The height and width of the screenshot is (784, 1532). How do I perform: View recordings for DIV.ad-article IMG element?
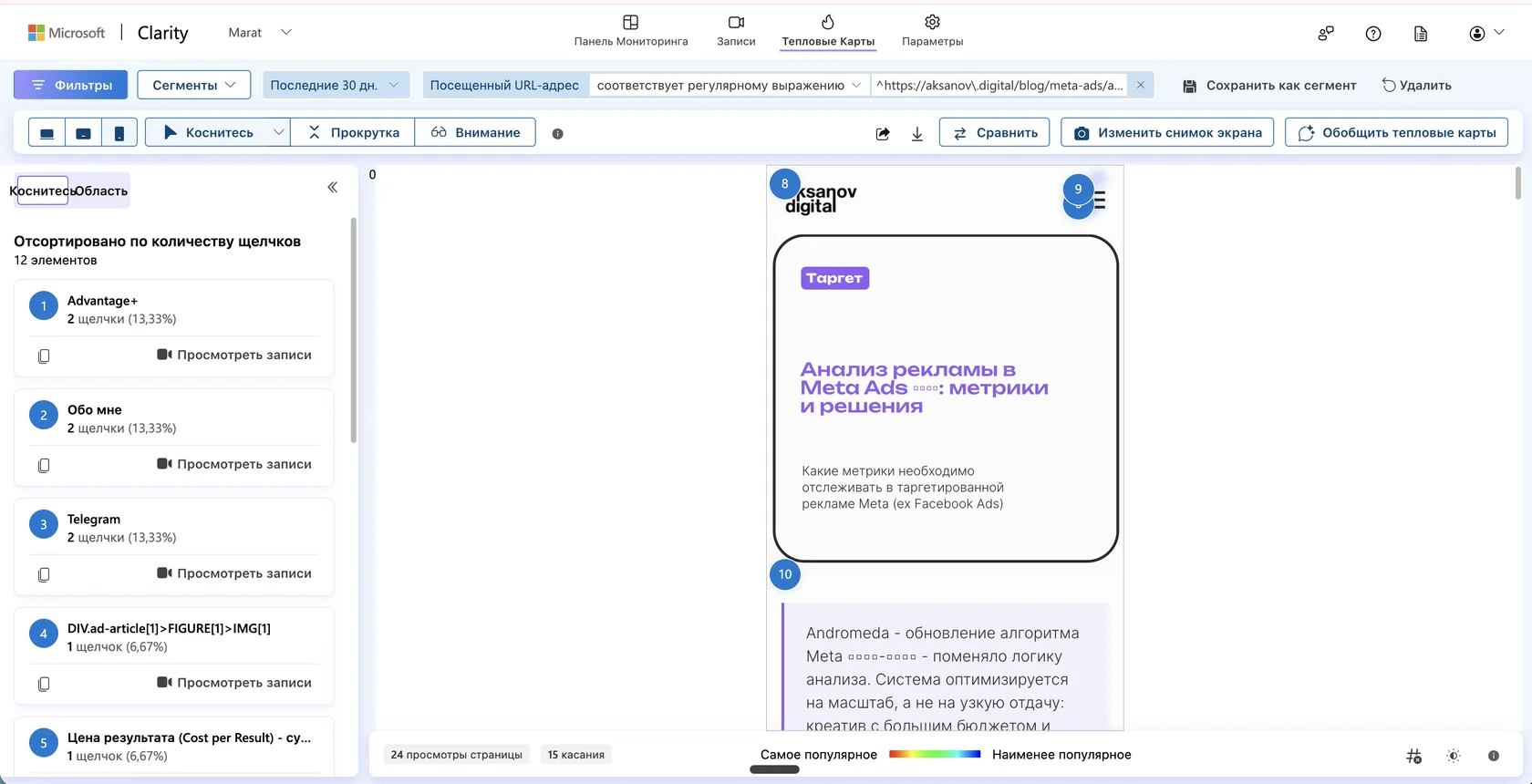click(x=234, y=683)
